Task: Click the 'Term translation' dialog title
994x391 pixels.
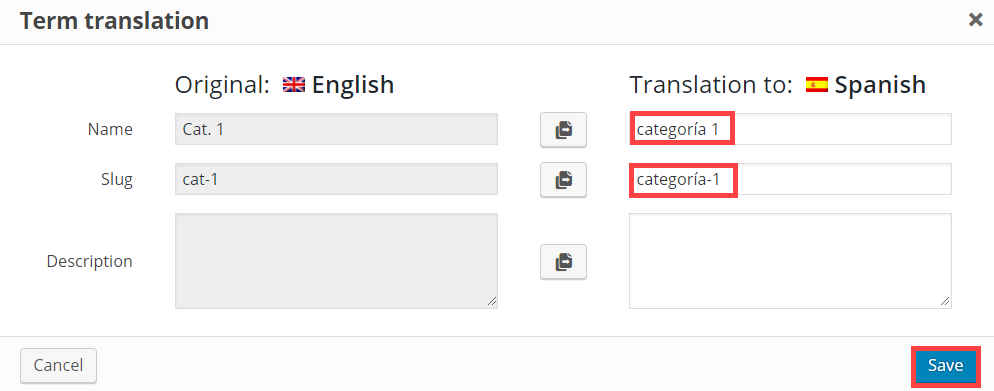Action: [x=114, y=21]
